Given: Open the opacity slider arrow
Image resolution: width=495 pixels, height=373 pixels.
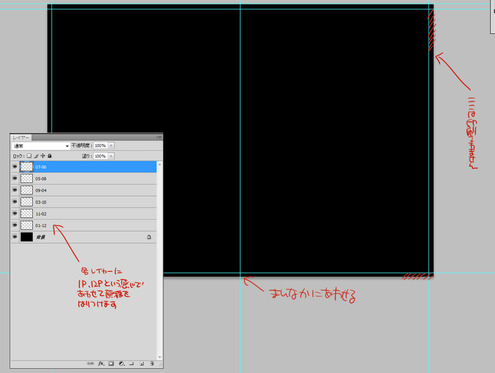Looking at the screenshot, I should (x=111, y=146).
